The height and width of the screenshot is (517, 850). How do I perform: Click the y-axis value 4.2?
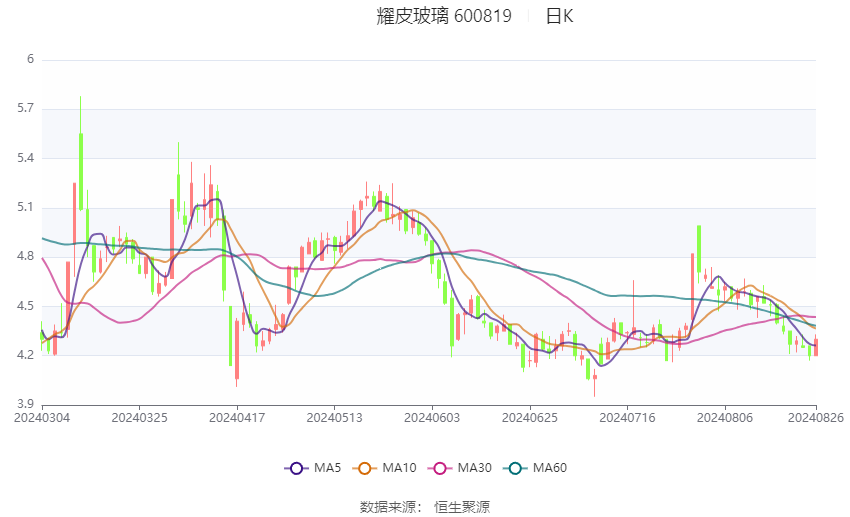25,356
